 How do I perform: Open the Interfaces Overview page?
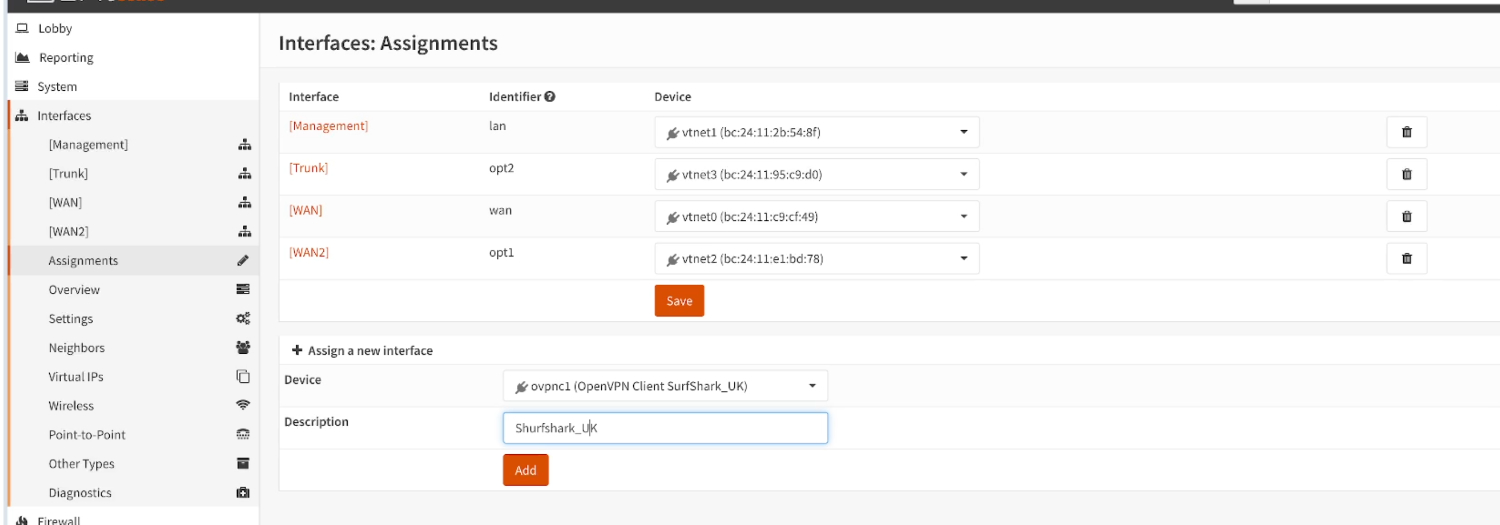coord(74,290)
